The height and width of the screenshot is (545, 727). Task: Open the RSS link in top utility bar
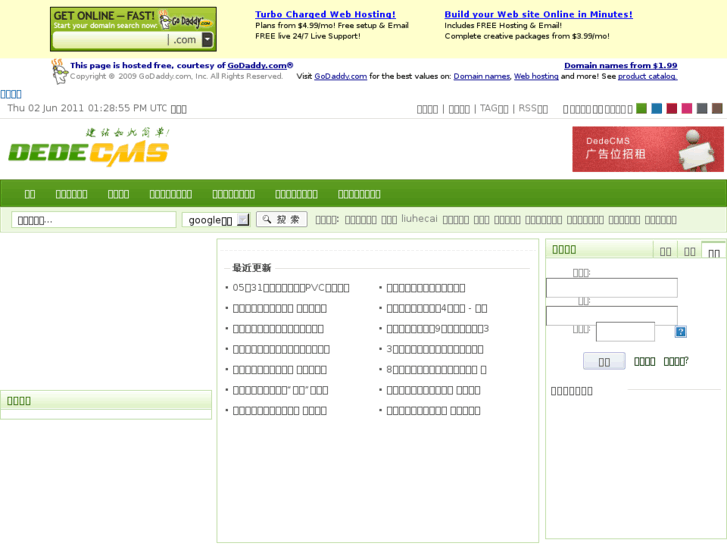pyautogui.click(x=533, y=109)
